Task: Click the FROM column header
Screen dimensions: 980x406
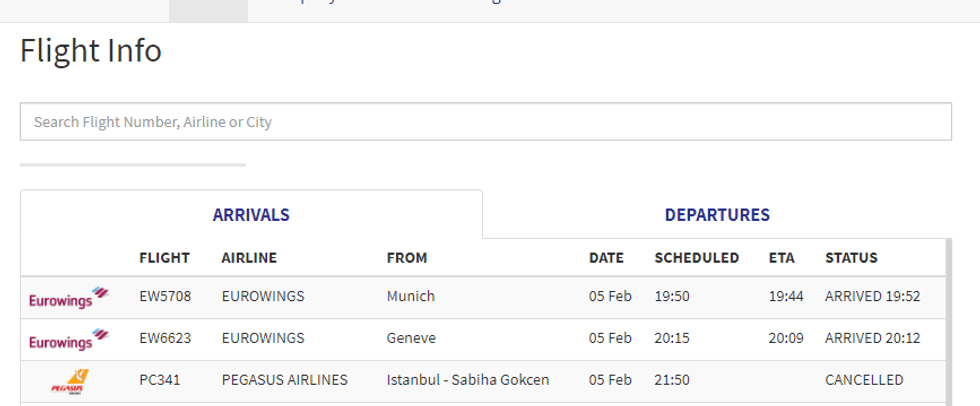Action: click(407, 258)
